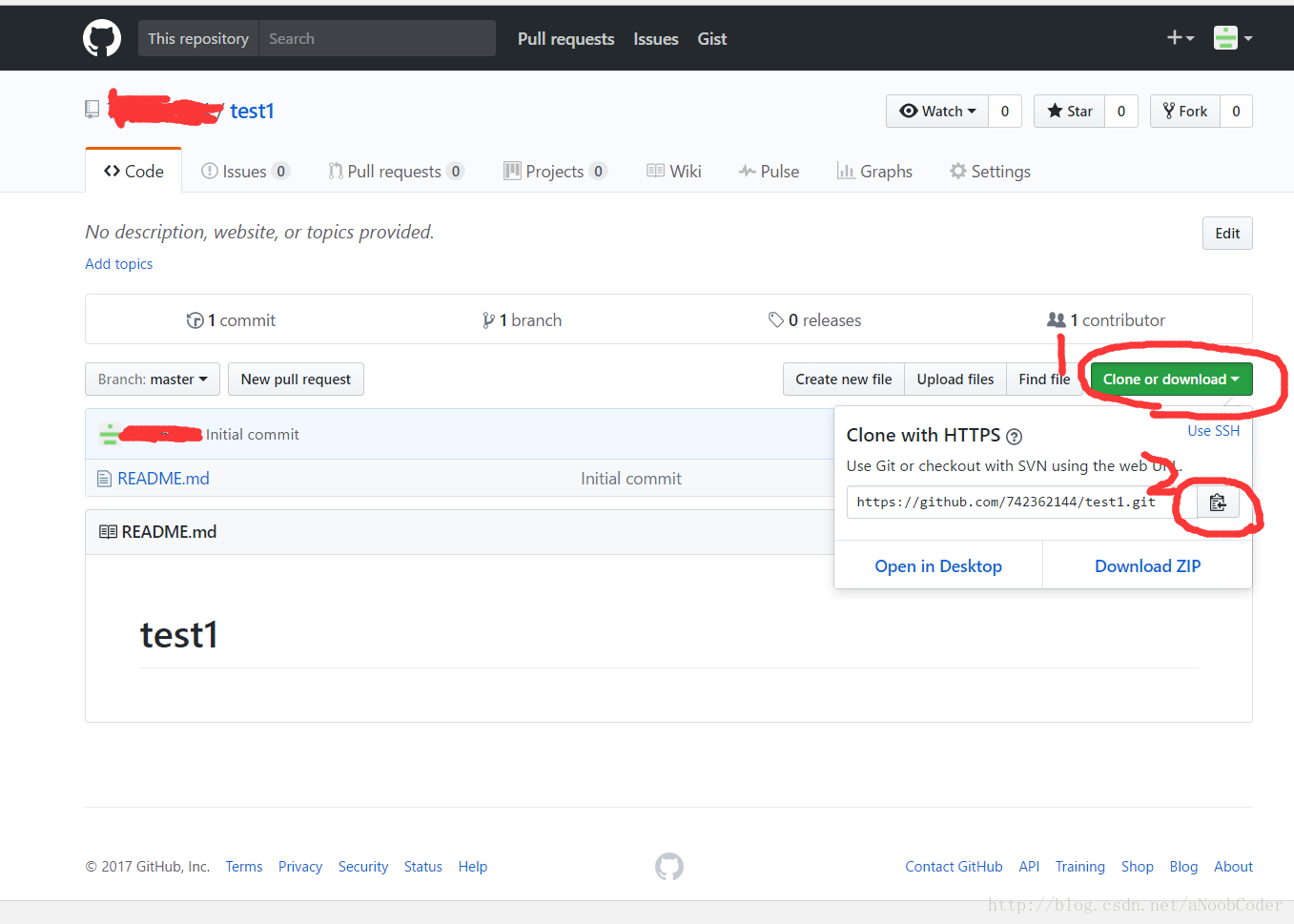Open Security link in footer
This screenshot has width=1294, height=924.
pyautogui.click(x=363, y=866)
